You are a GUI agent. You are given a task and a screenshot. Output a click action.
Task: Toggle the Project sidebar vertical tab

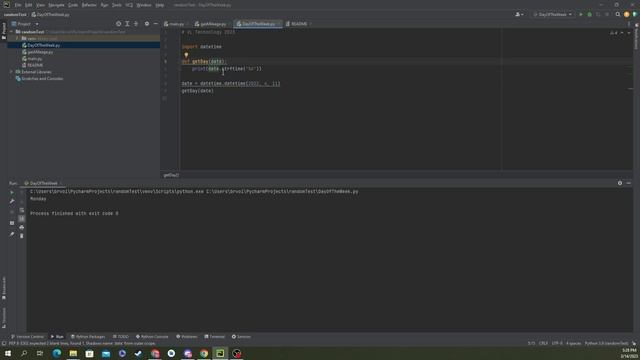click(4, 31)
